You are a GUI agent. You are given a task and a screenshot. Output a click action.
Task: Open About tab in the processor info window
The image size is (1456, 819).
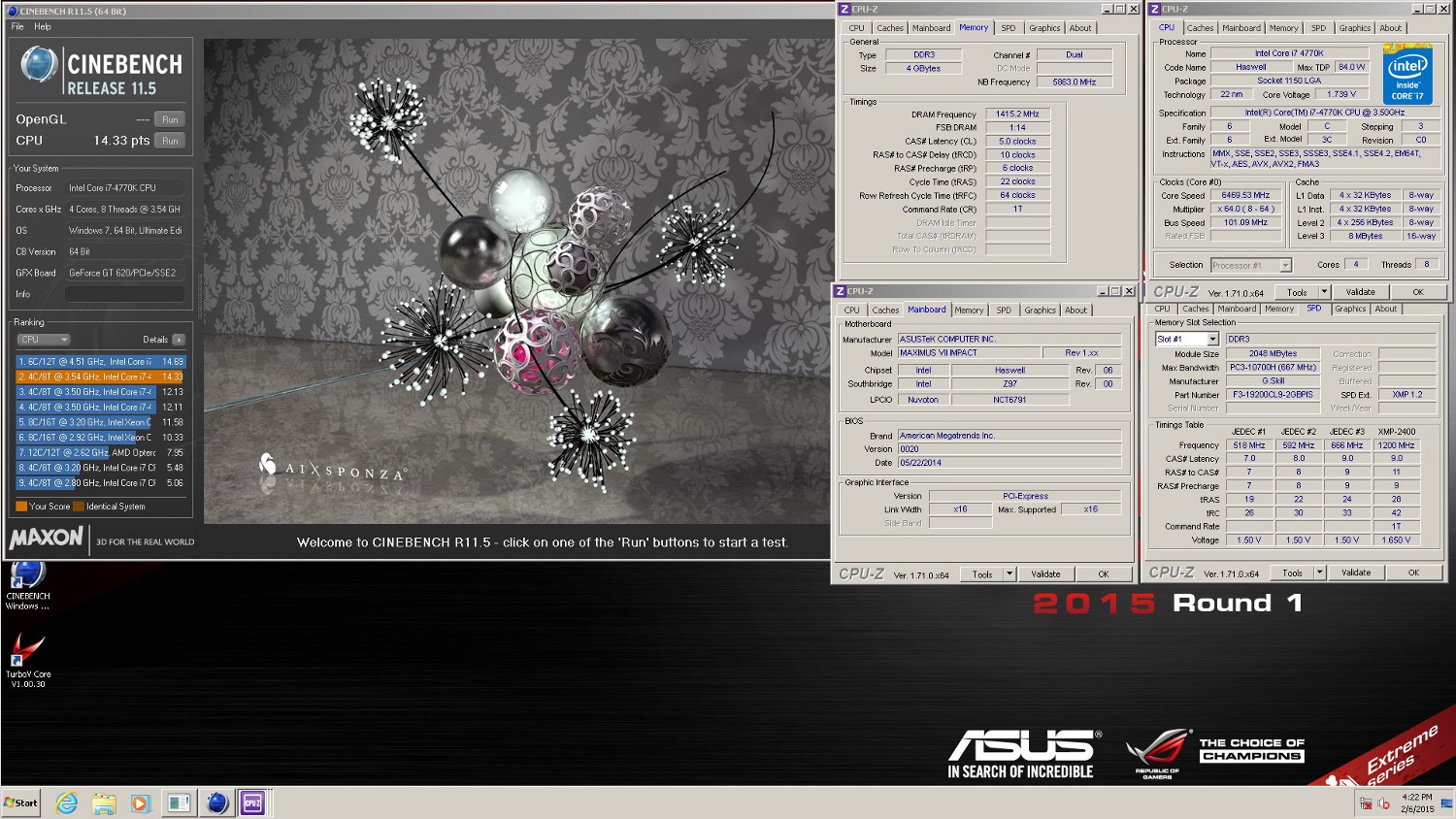pos(1391,28)
